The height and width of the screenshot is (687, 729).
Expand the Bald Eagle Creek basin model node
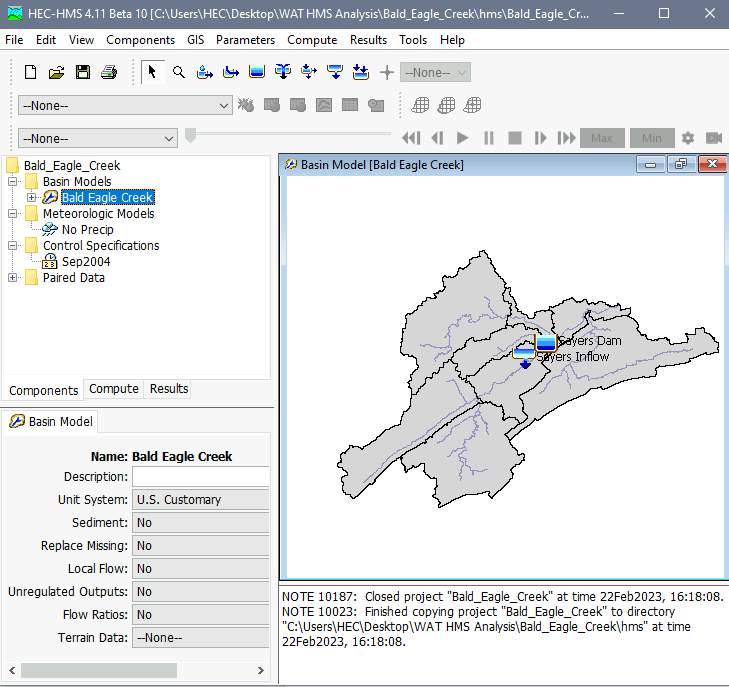click(31, 198)
